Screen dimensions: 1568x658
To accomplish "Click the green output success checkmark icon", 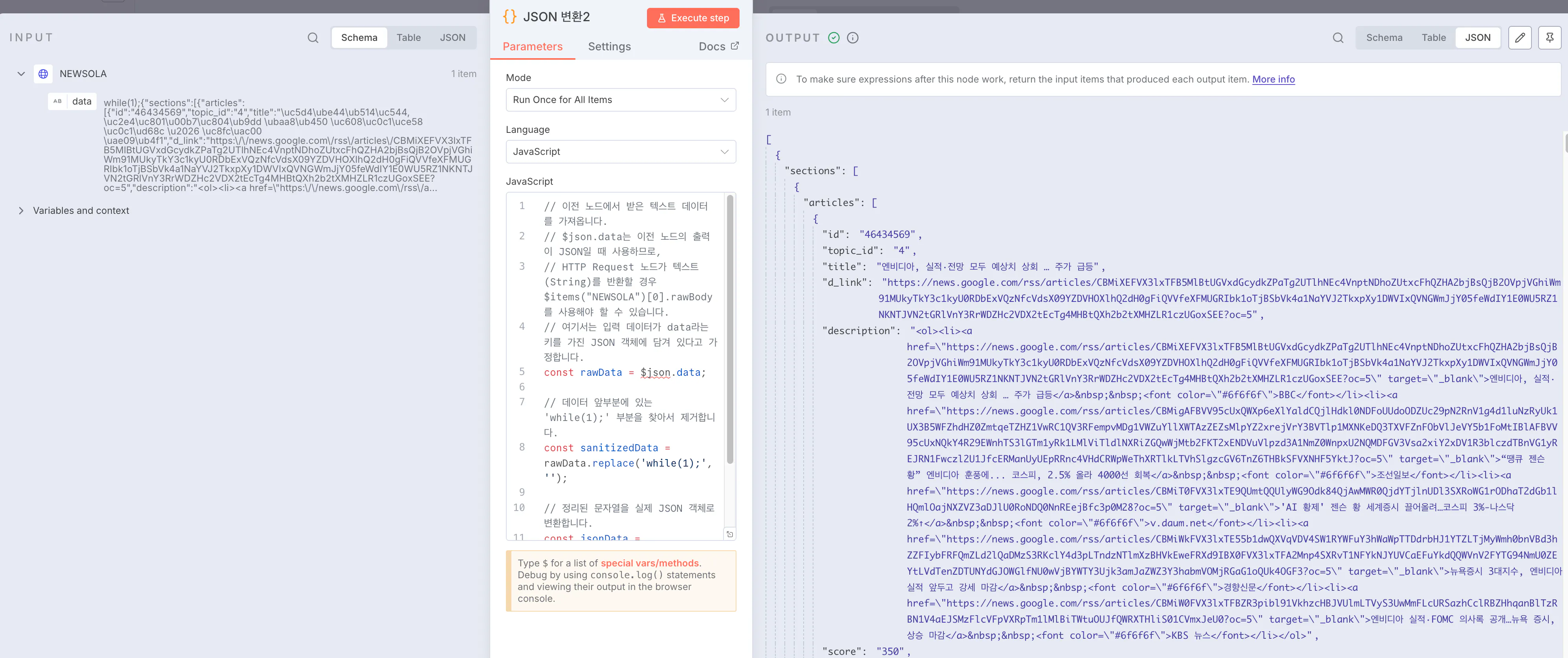I will [834, 38].
